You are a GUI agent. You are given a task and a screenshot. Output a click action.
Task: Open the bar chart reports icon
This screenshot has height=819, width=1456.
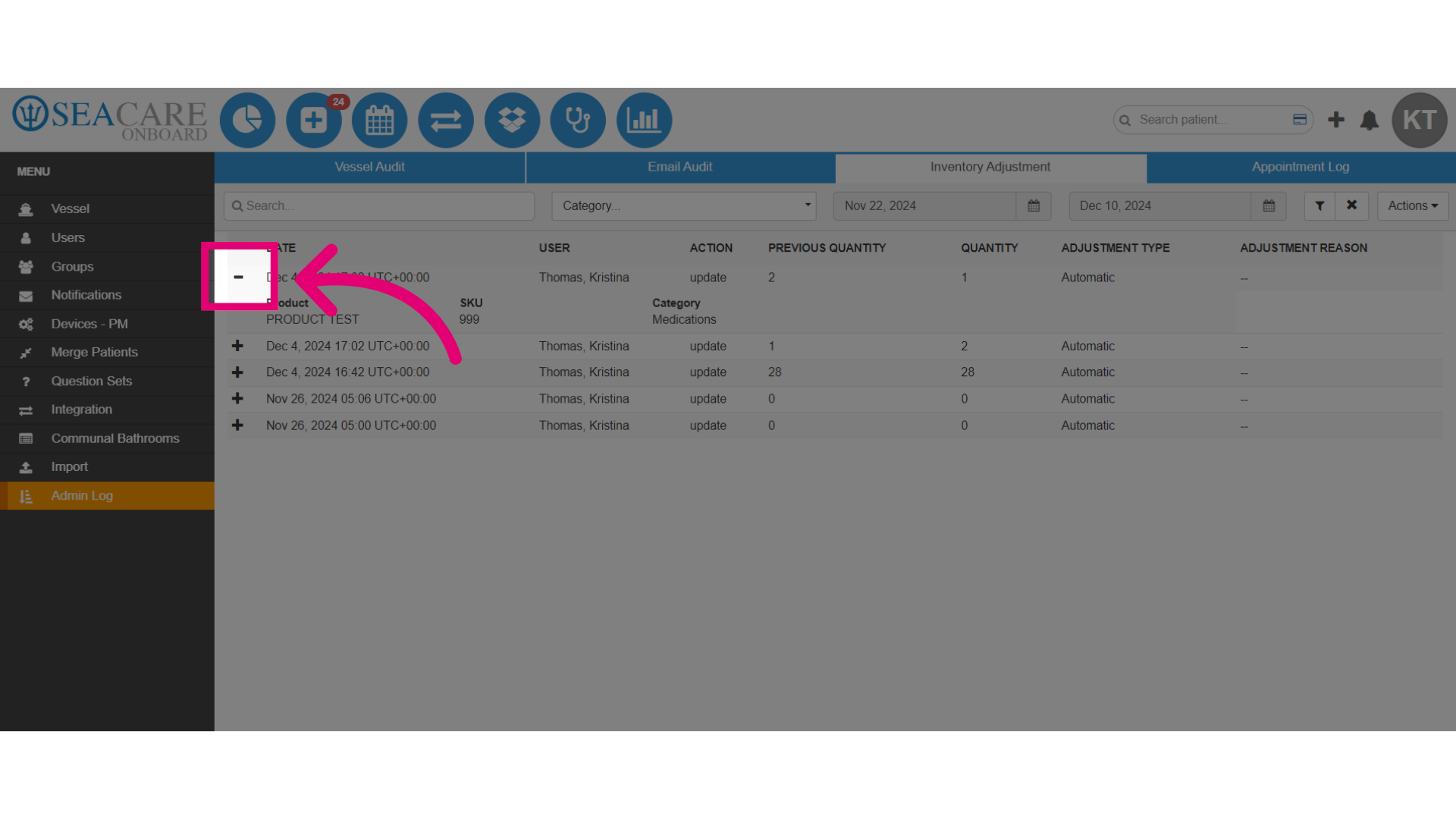(x=644, y=120)
